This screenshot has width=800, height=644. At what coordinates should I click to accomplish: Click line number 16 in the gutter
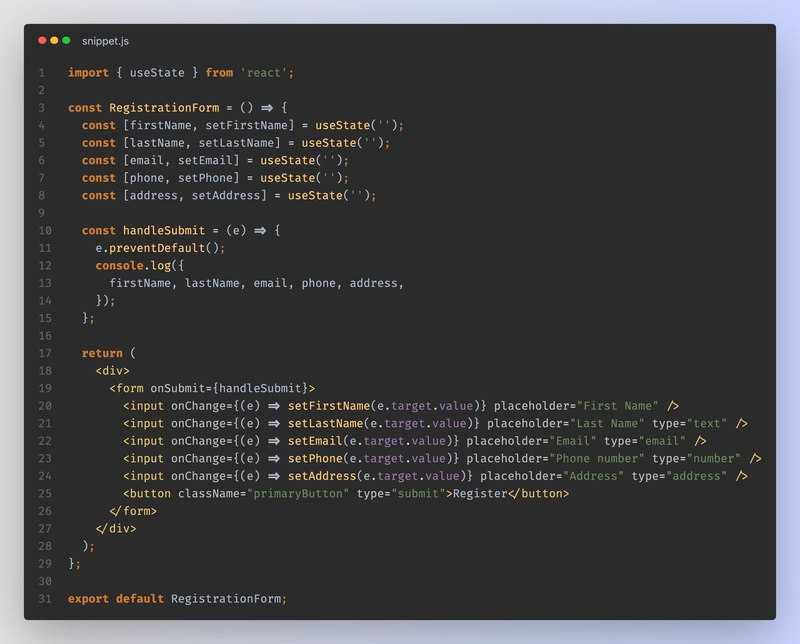[x=45, y=336]
